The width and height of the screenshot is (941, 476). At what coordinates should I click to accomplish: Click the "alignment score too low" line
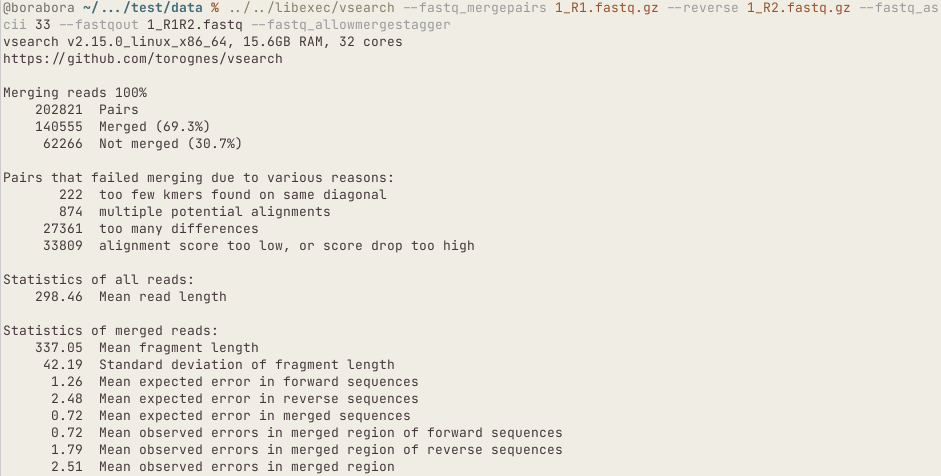coord(286,246)
